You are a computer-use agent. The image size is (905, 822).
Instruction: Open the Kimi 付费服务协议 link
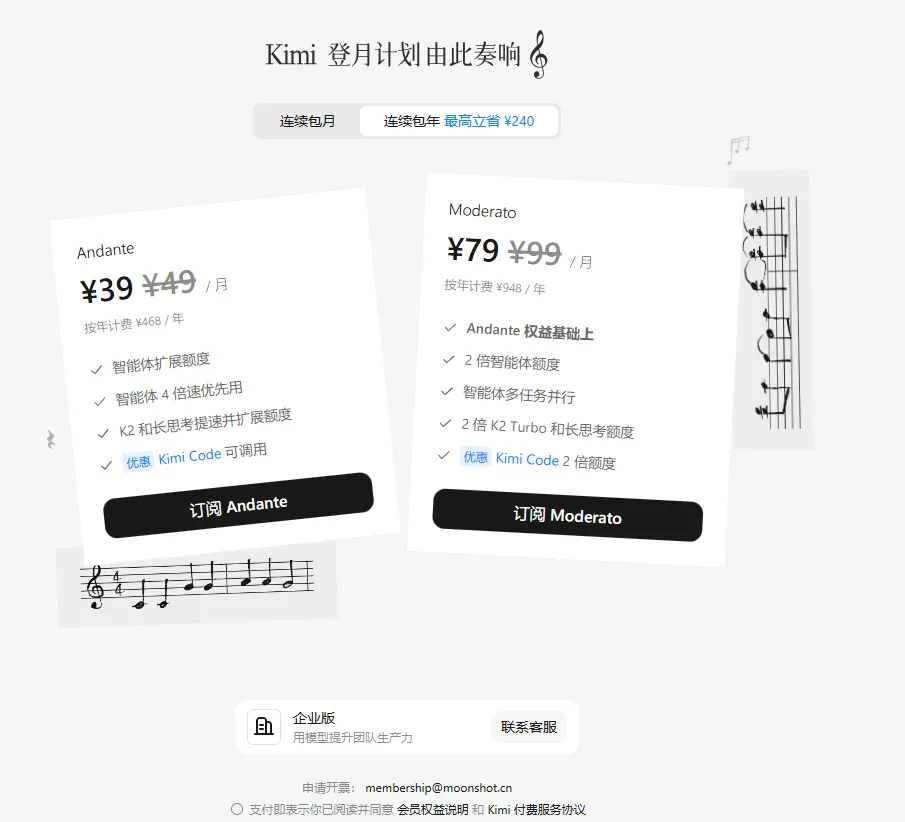(x=536, y=809)
